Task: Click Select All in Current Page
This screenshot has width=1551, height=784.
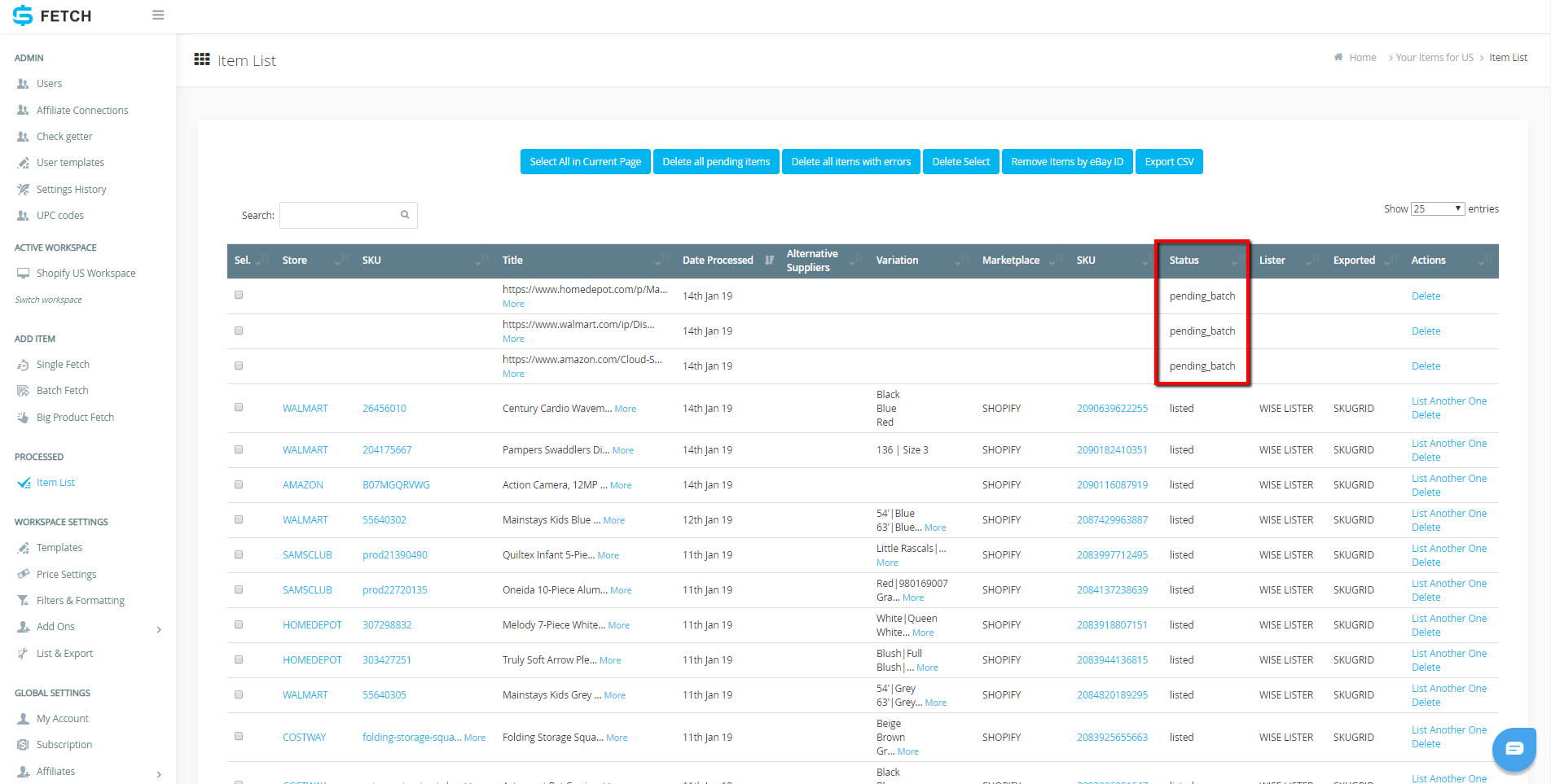Action: coord(586,162)
